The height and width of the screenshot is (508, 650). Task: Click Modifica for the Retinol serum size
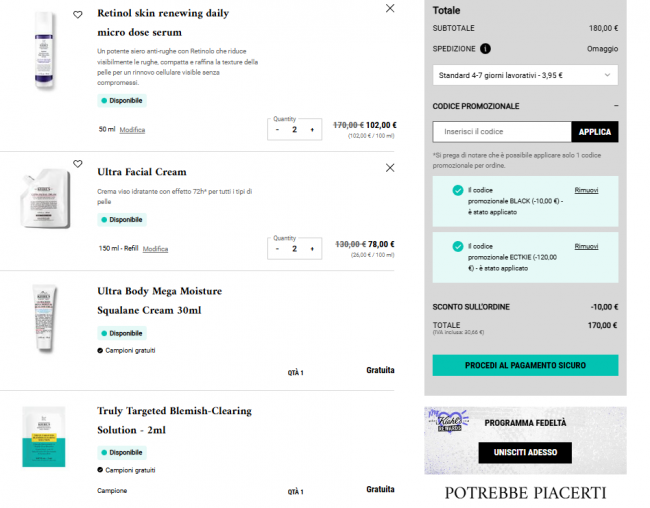click(x=132, y=130)
